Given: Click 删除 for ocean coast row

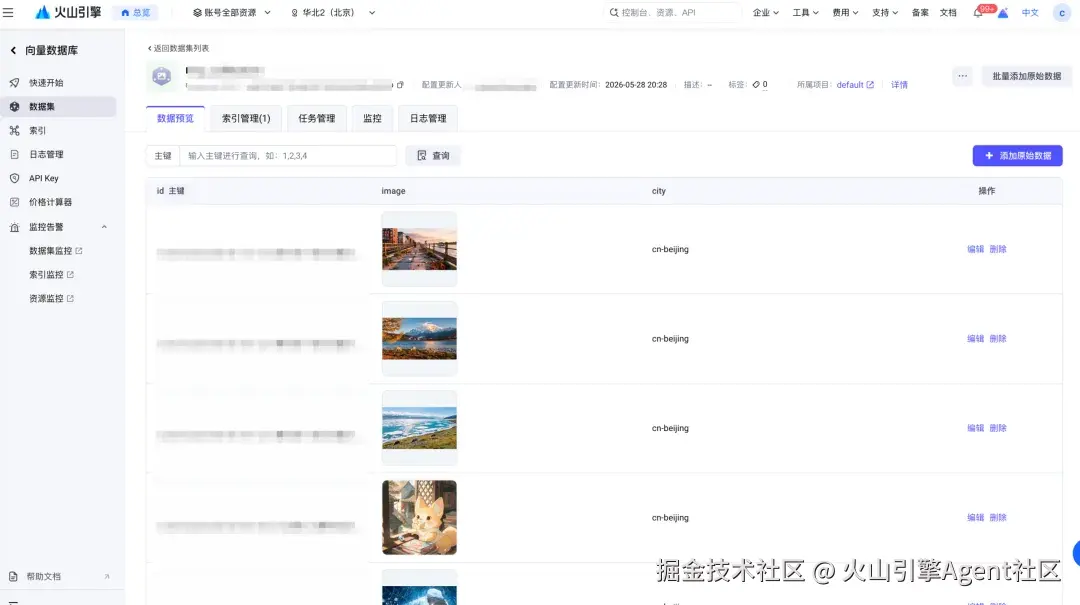Looking at the screenshot, I should click(998, 429).
